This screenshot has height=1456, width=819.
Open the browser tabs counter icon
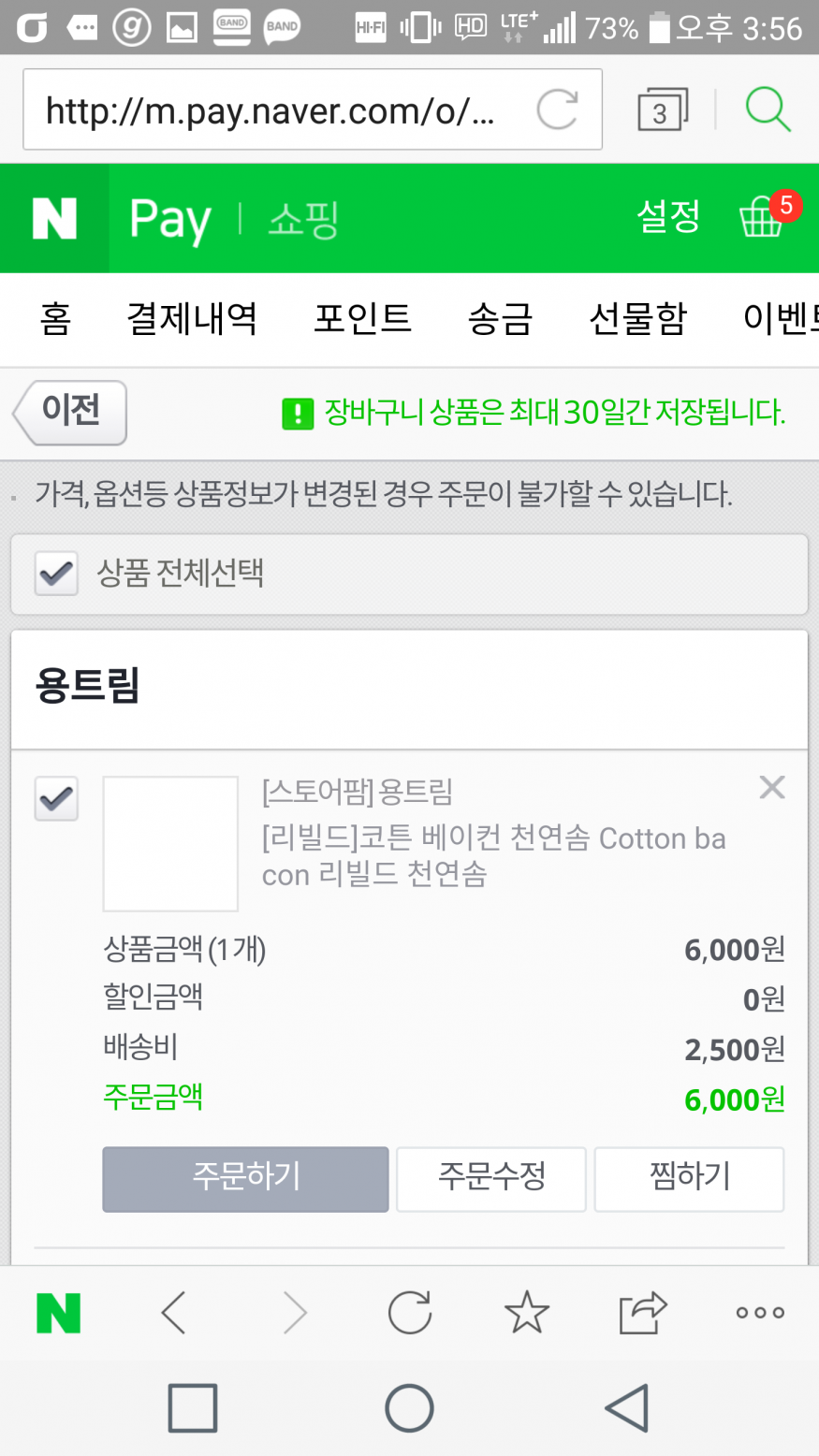[662, 110]
